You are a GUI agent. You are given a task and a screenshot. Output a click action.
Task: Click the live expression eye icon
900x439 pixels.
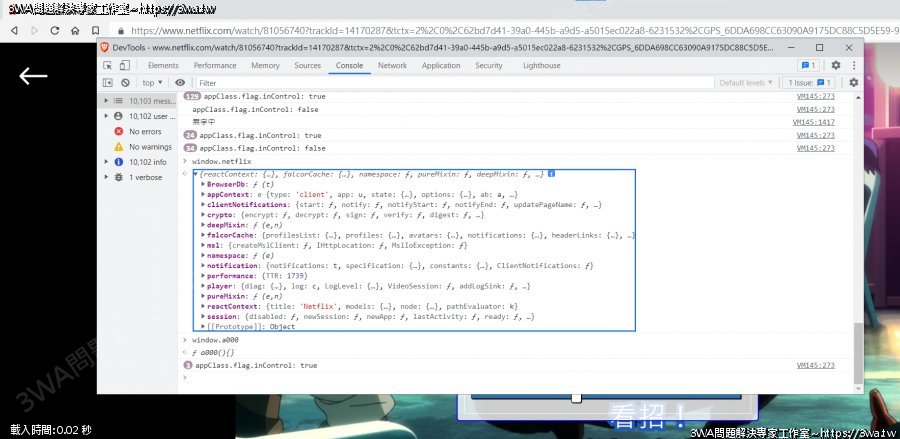click(180, 83)
